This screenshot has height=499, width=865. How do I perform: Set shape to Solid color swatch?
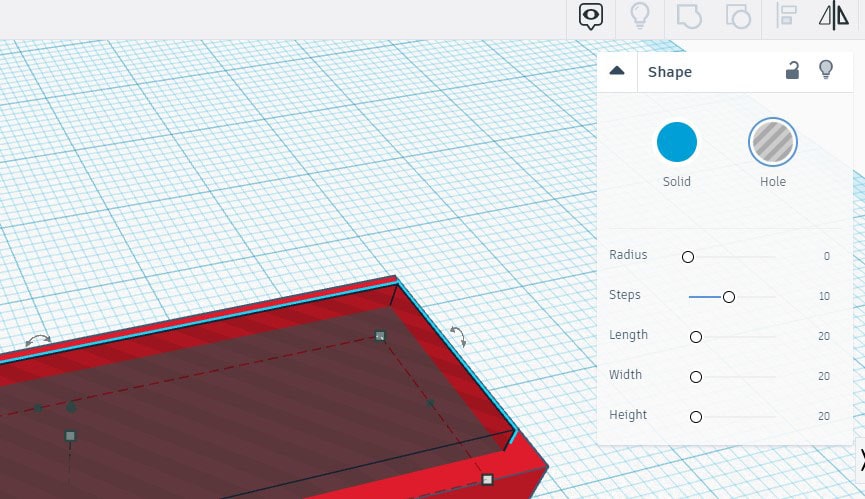pos(676,142)
